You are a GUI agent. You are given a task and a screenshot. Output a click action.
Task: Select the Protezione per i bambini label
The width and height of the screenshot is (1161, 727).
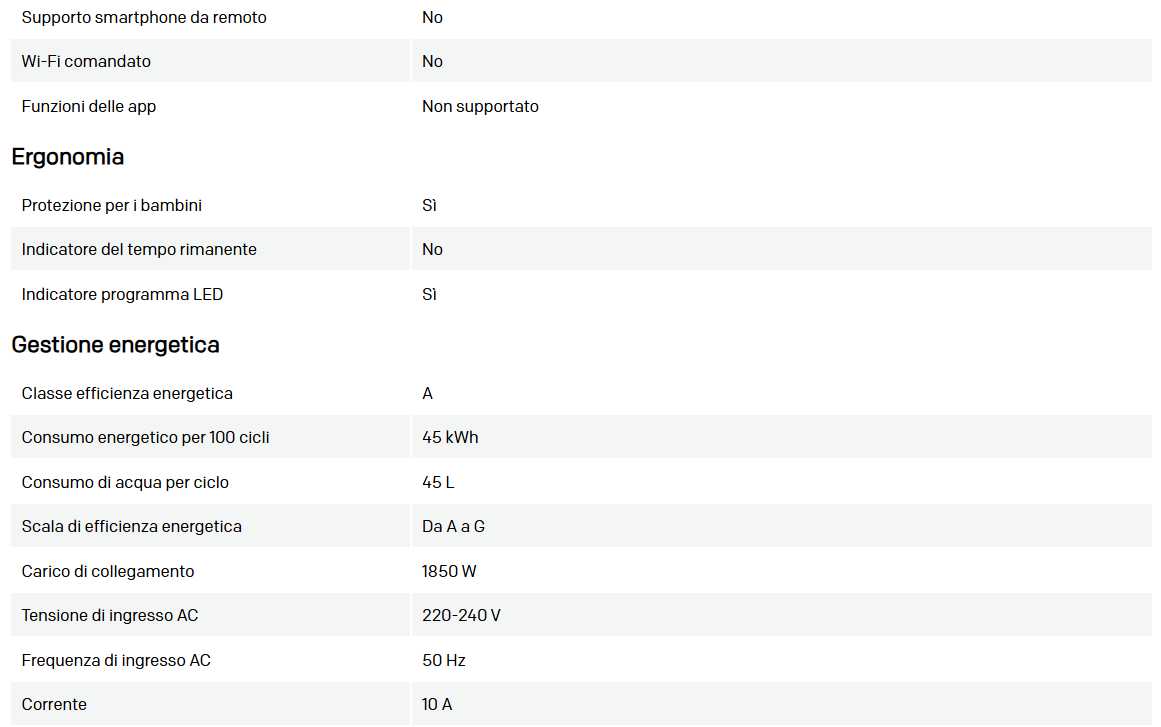(x=112, y=205)
